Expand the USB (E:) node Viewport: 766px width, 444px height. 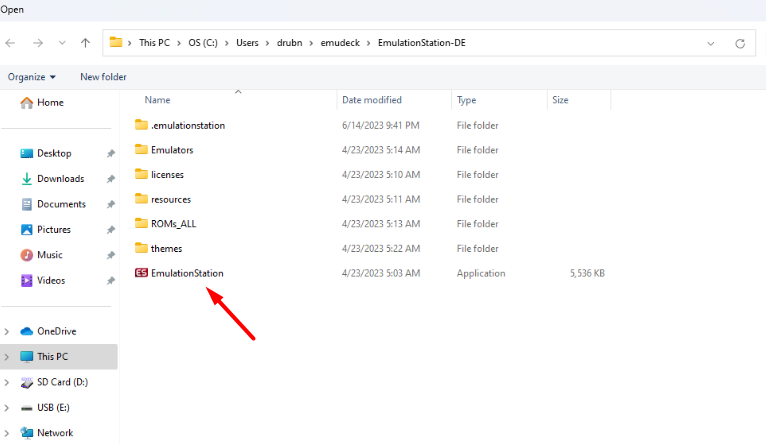point(7,408)
